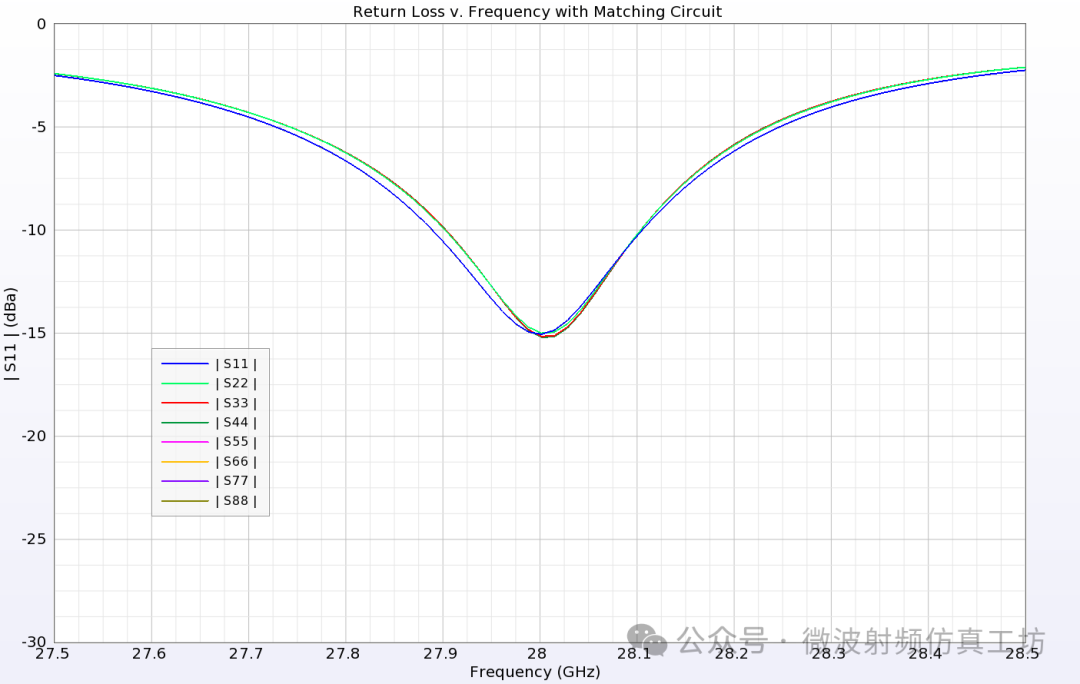The height and width of the screenshot is (684, 1080).
Task: Click the y-axis tick label 0
Action: [41, 25]
